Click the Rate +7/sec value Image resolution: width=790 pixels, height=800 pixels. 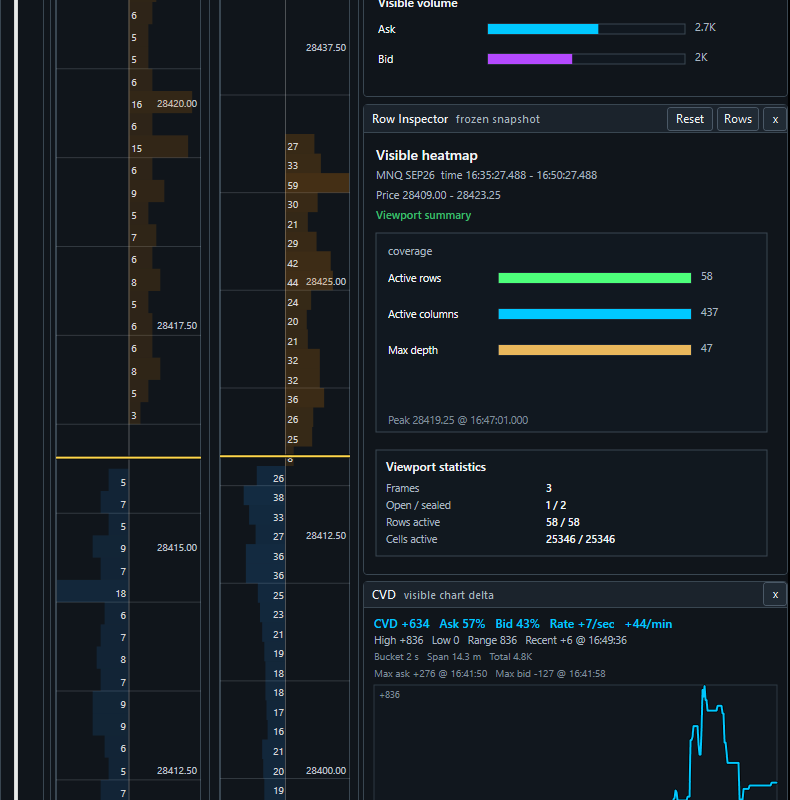point(582,624)
